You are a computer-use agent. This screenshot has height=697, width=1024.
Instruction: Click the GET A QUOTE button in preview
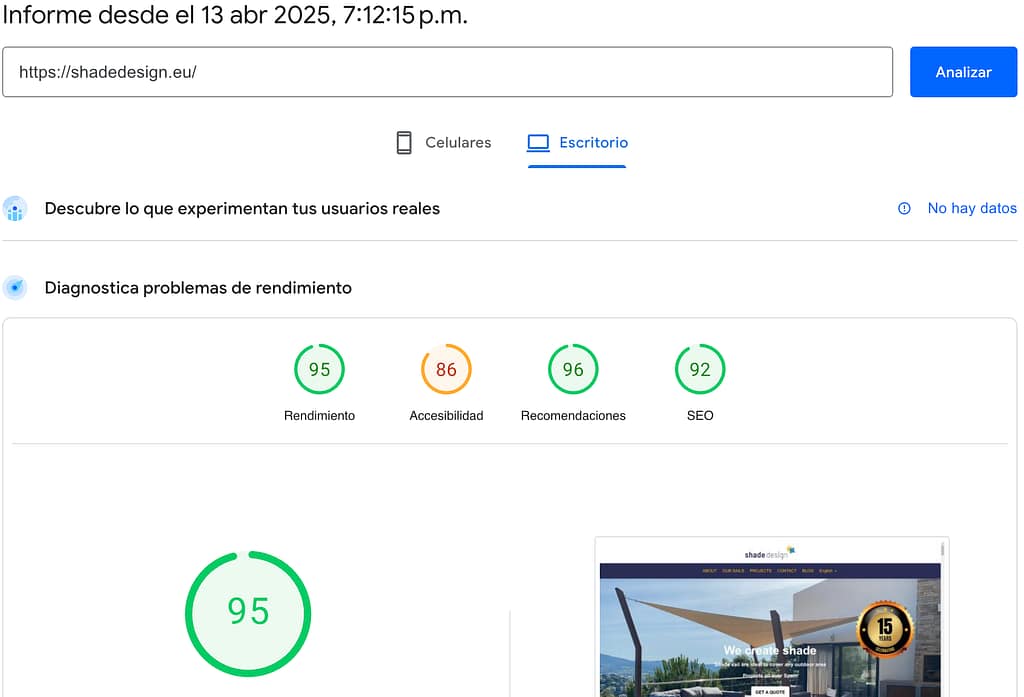click(x=769, y=691)
